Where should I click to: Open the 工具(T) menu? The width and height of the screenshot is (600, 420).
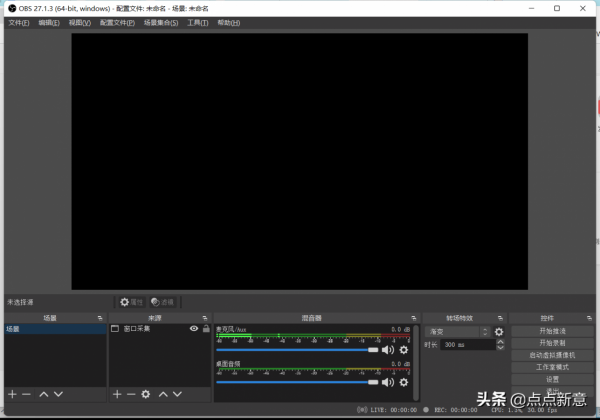click(198, 22)
